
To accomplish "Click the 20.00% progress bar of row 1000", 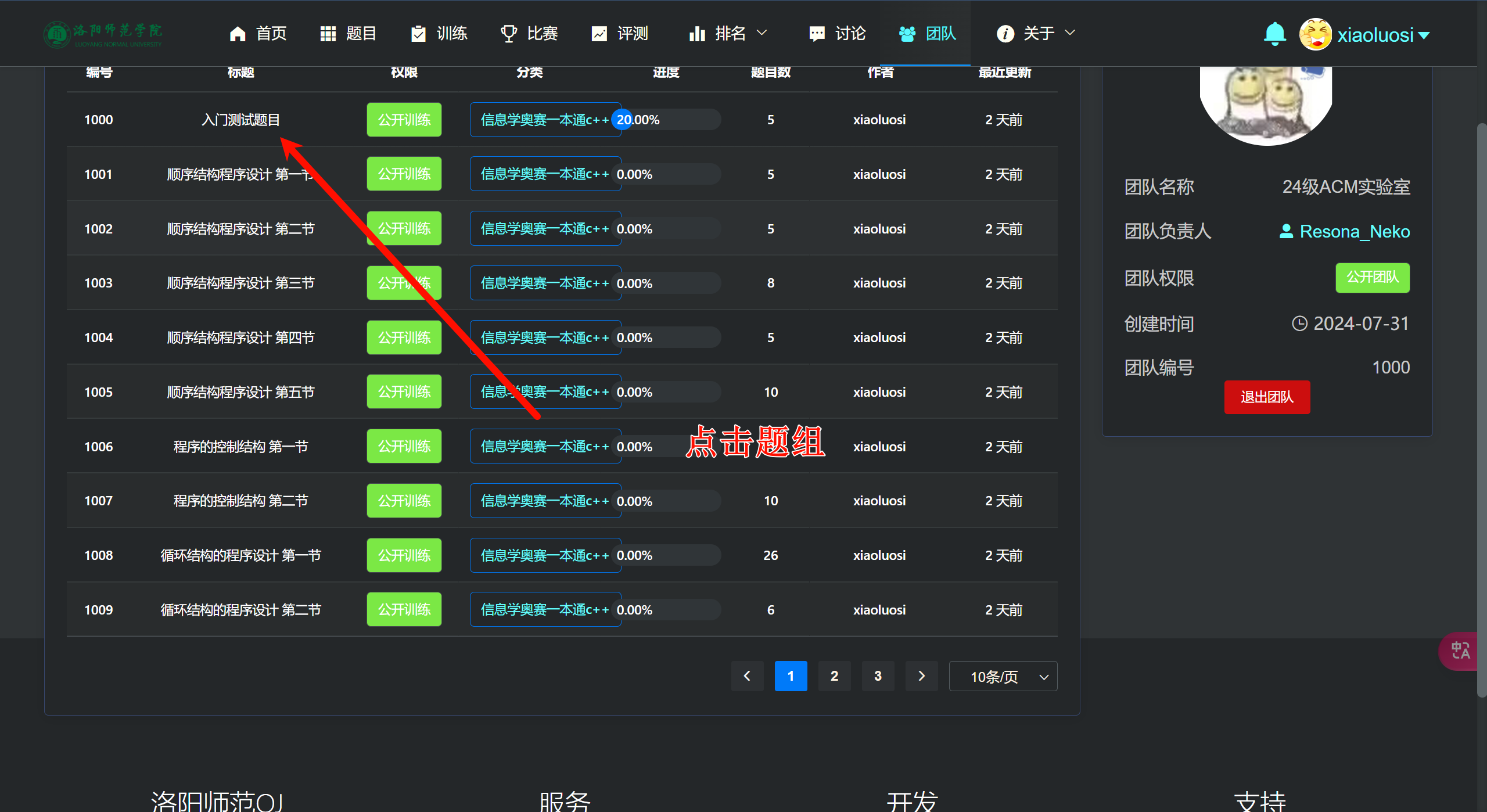I will 666,120.
